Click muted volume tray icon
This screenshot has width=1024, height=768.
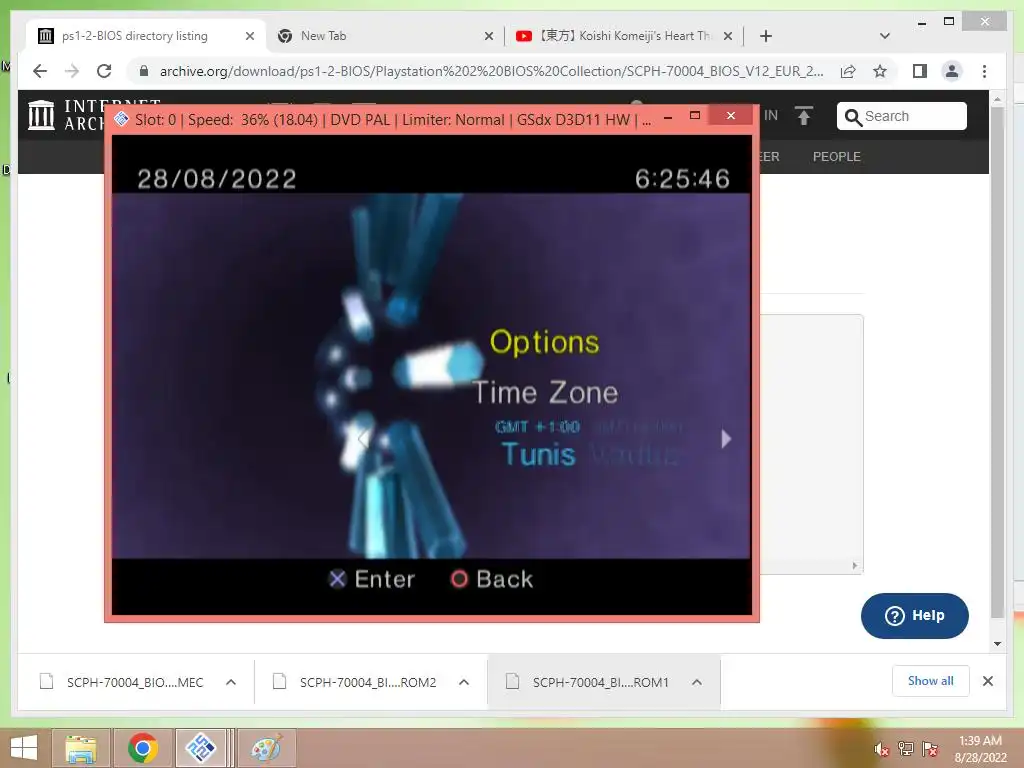pyautogui.click(x=882, y=749)
